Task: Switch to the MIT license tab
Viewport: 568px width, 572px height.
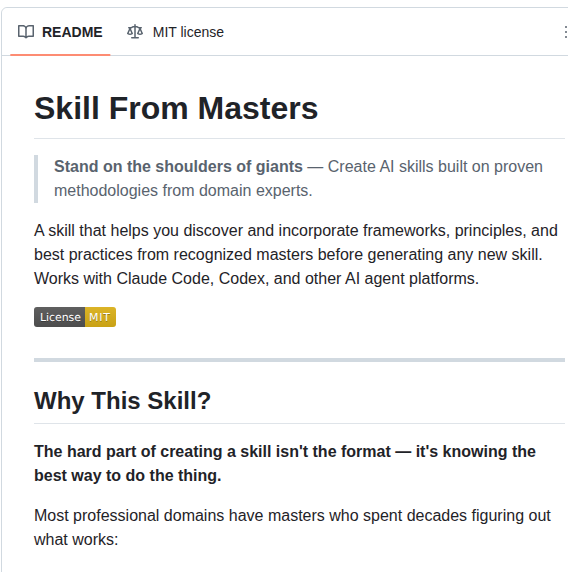Action: pos(175,32)
